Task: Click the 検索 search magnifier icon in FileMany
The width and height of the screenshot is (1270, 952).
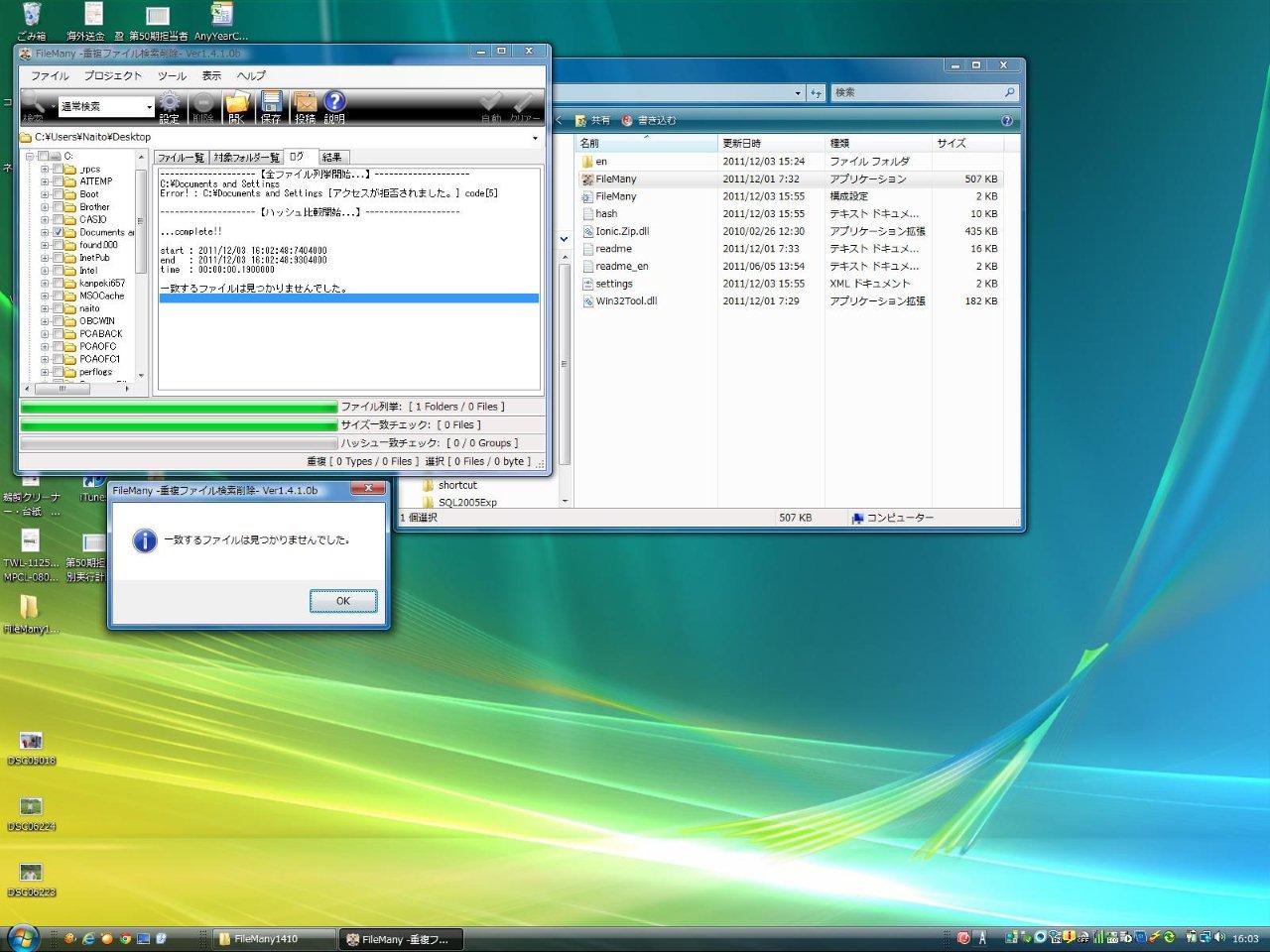Action: 34,105
